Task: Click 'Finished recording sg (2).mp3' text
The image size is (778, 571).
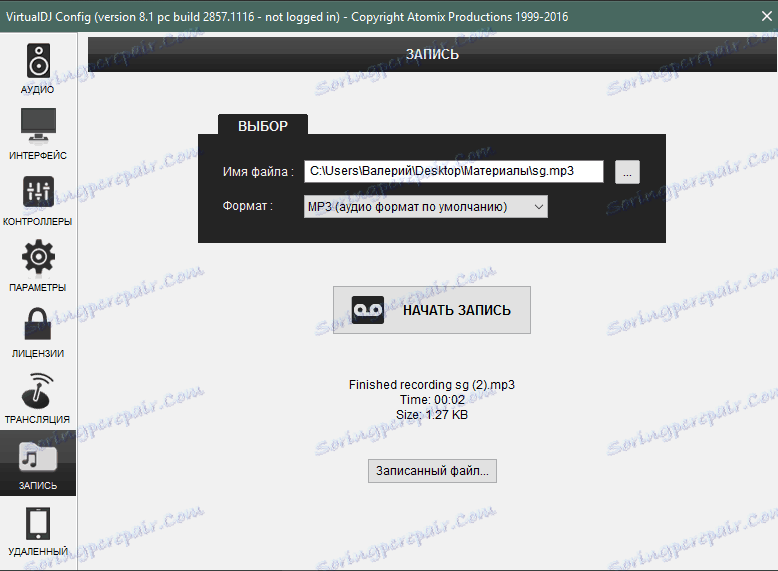Action: tap(432, 384)
